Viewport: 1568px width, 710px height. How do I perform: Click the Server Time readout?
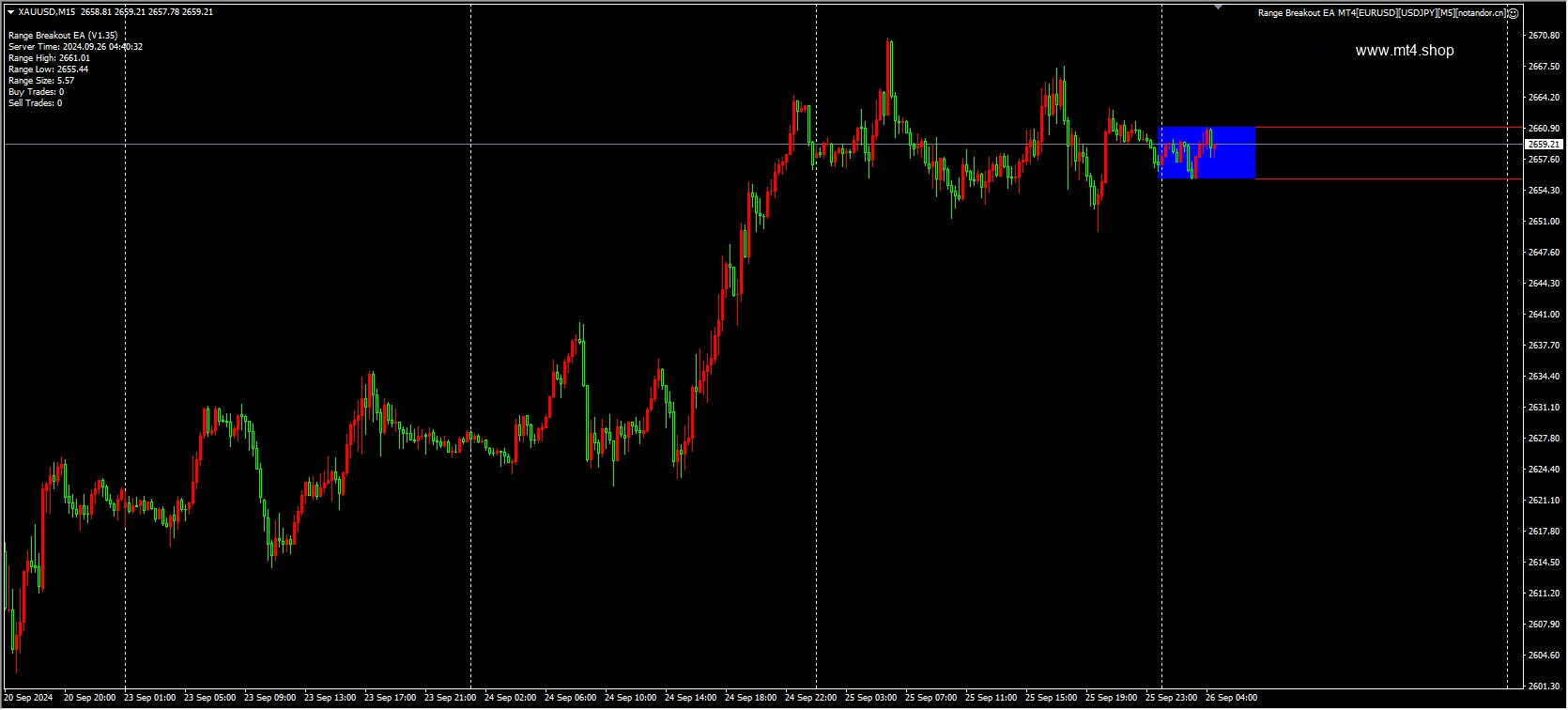click(x=75, y=47)
